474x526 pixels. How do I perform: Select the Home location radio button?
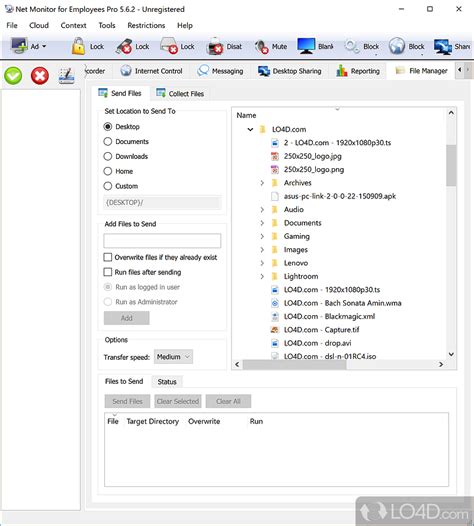tap(108, 171)
